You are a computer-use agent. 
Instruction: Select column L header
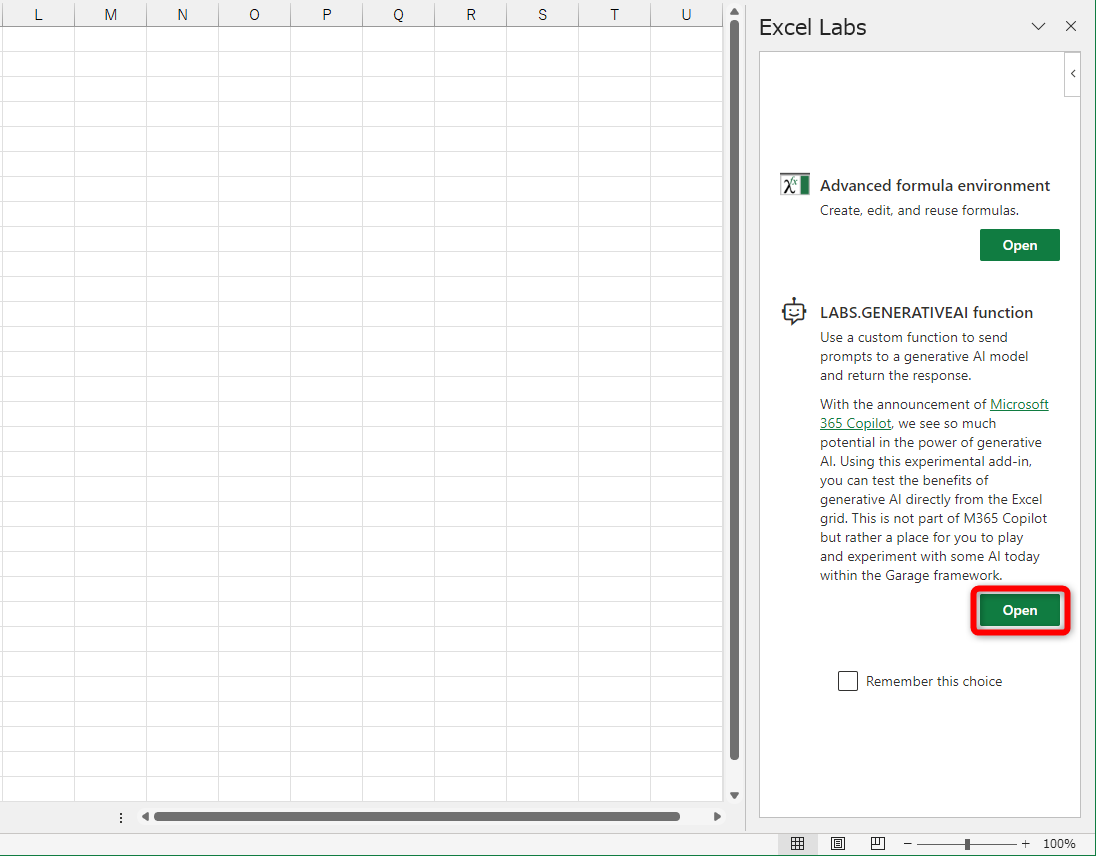pyautogui.click(x=38, y=15)
